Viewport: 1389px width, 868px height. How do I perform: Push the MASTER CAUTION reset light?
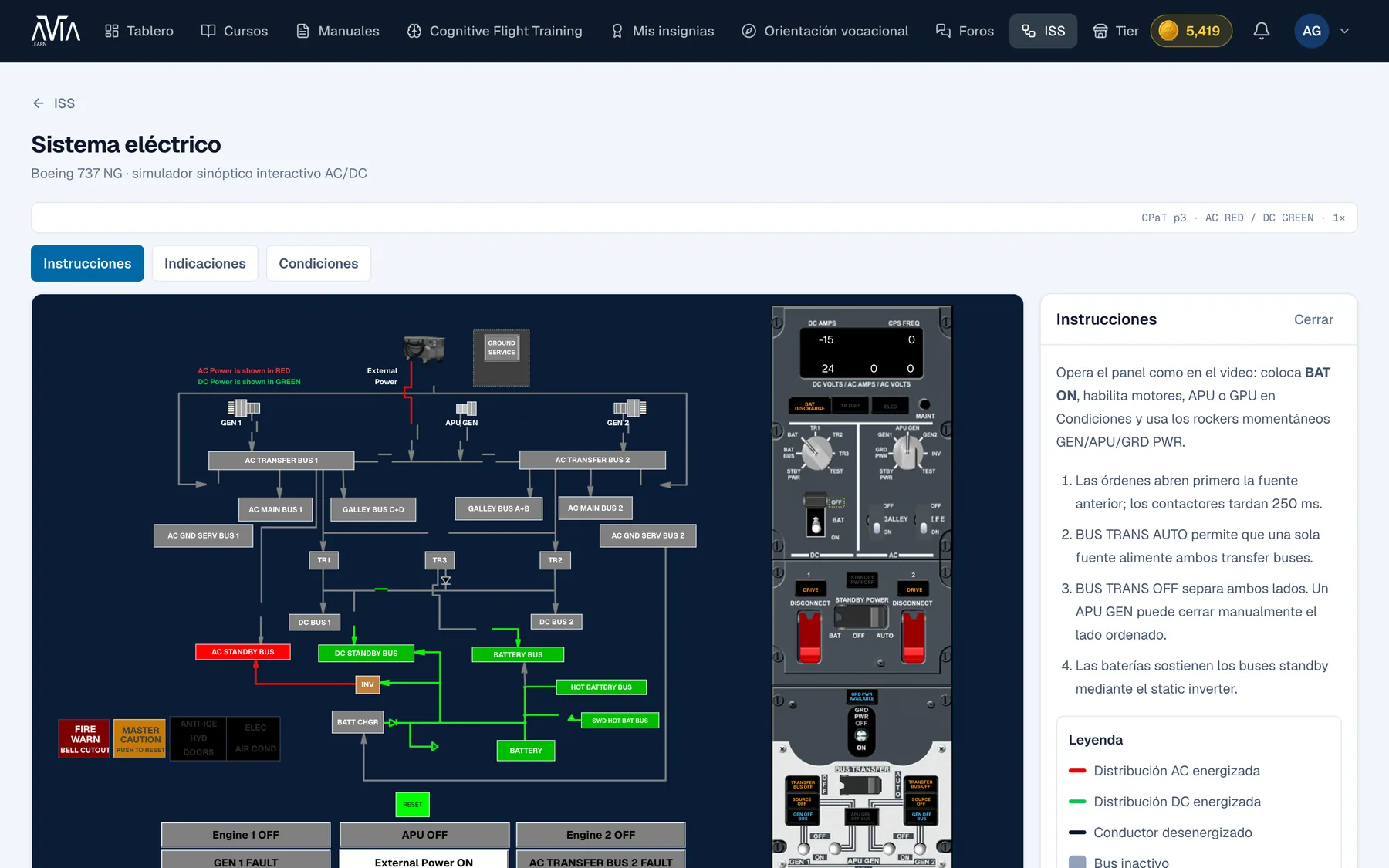click(140, 738)
